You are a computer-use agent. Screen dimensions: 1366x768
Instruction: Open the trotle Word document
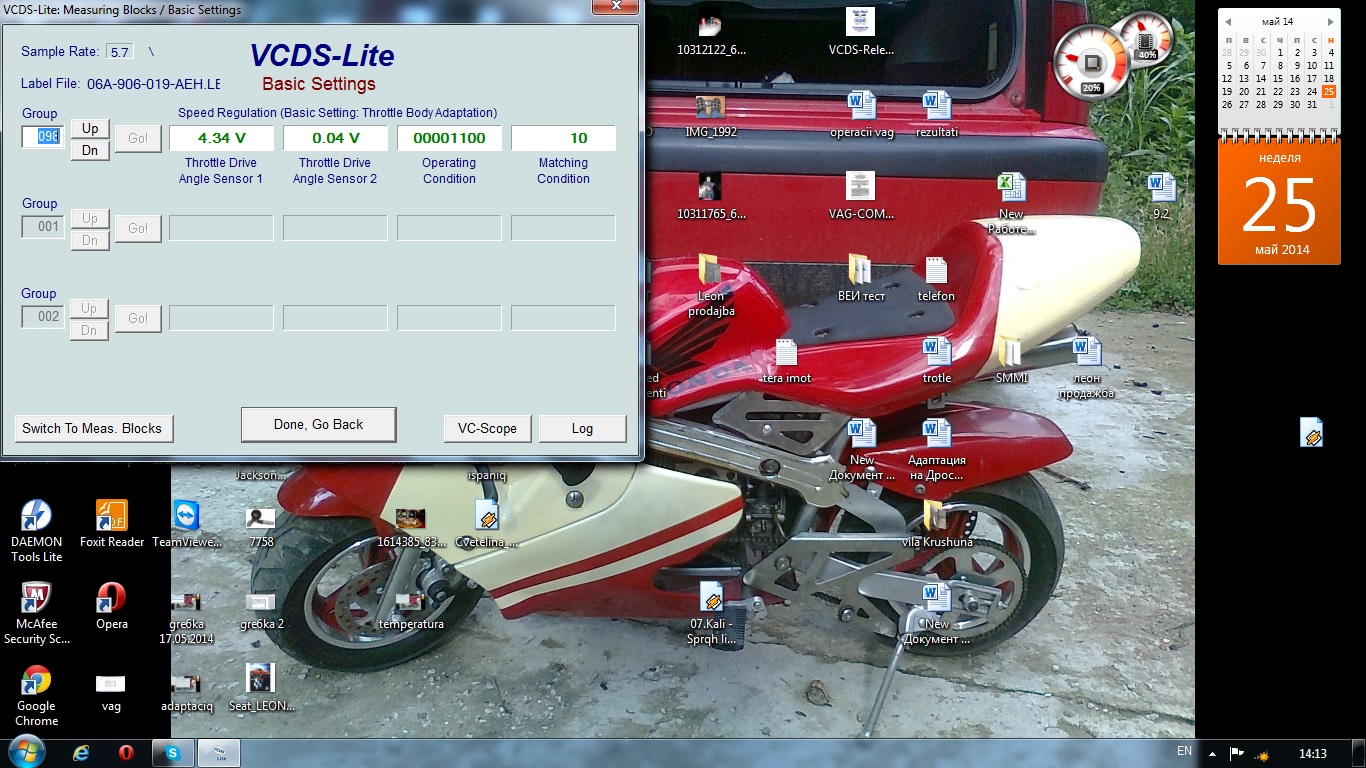(x=937, y=353)
